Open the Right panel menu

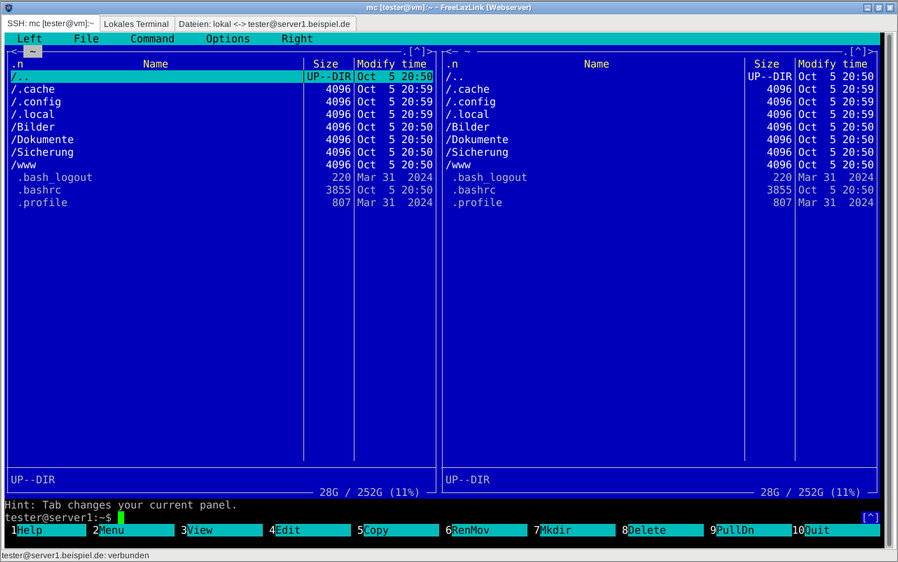(297, 39)
